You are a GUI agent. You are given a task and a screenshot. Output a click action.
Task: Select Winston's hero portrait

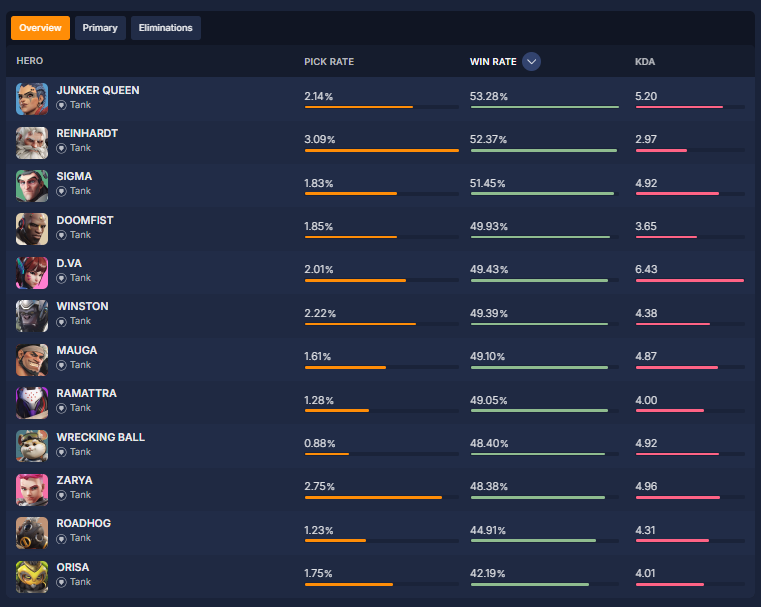point(32,315)
